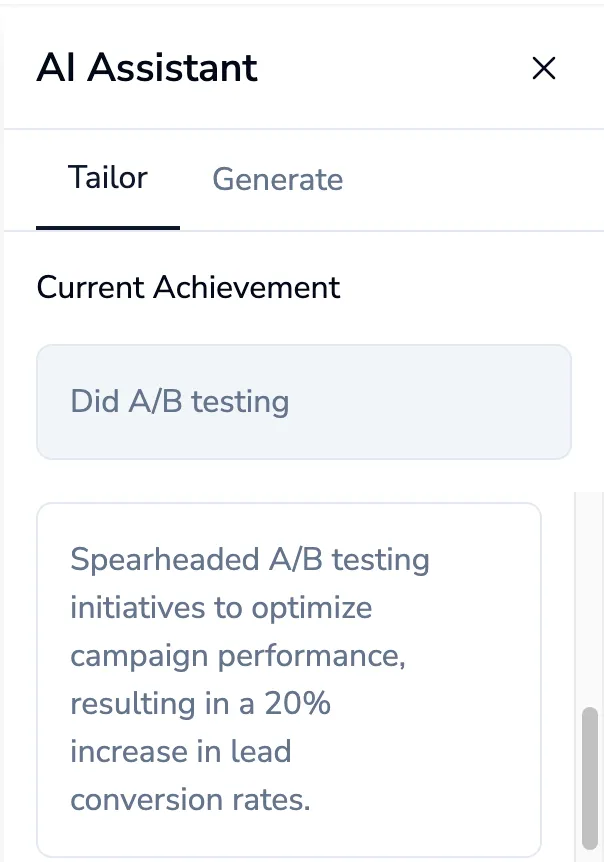The image size is (604, 862).
Task: Close the AI Assistant panel
Action: (544, 68)
